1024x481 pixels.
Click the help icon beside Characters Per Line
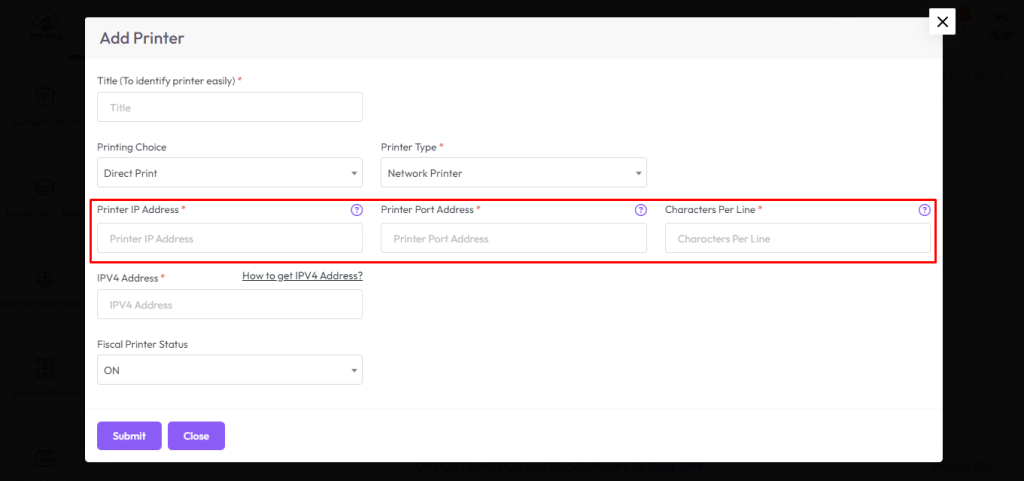924,210
